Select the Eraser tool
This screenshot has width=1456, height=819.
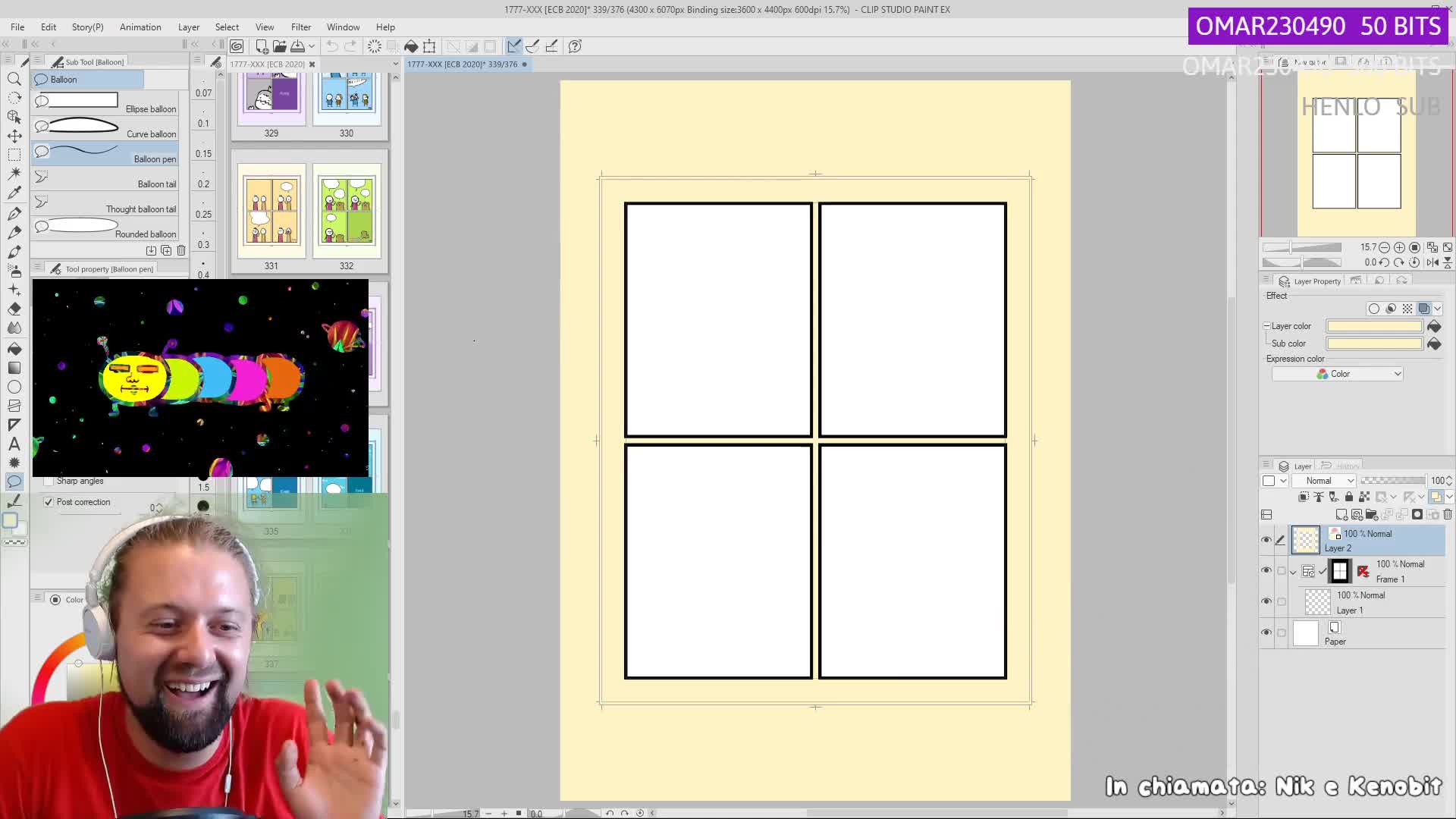[14, 309]
